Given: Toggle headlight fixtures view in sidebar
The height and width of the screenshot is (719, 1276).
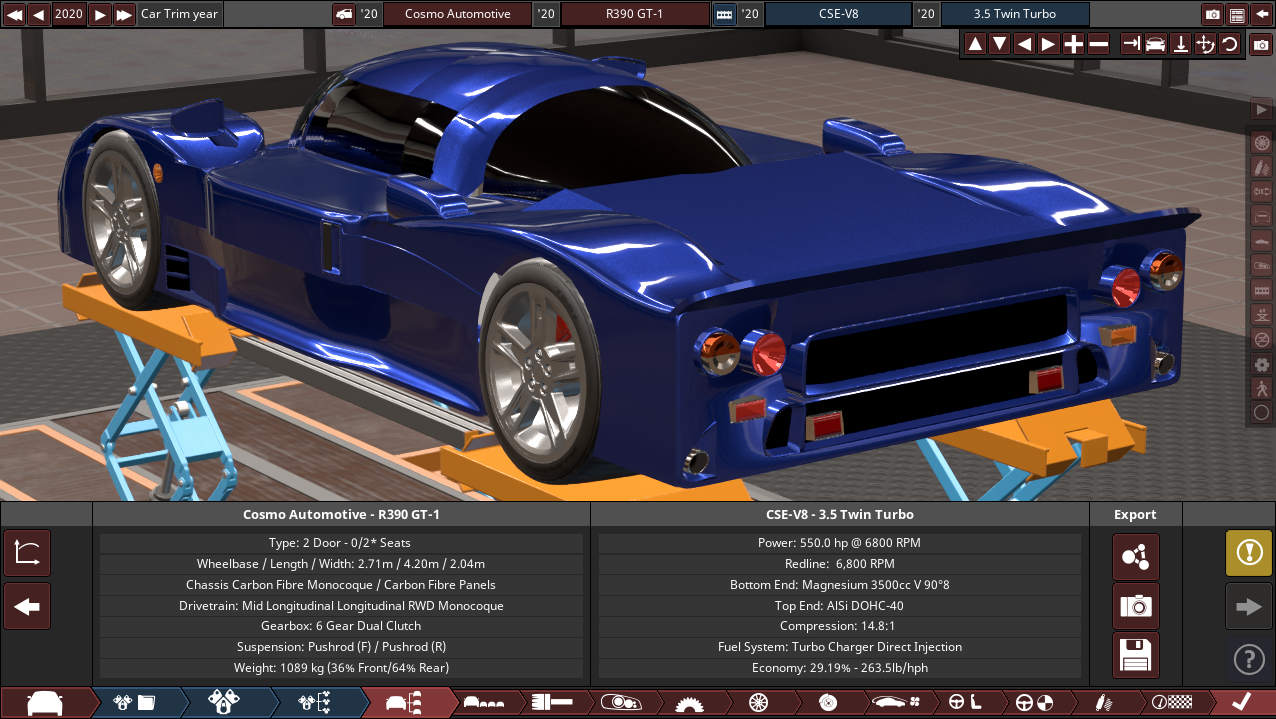Looking at the screenshot, I should pyautogui.click(x=1262, y=265).
